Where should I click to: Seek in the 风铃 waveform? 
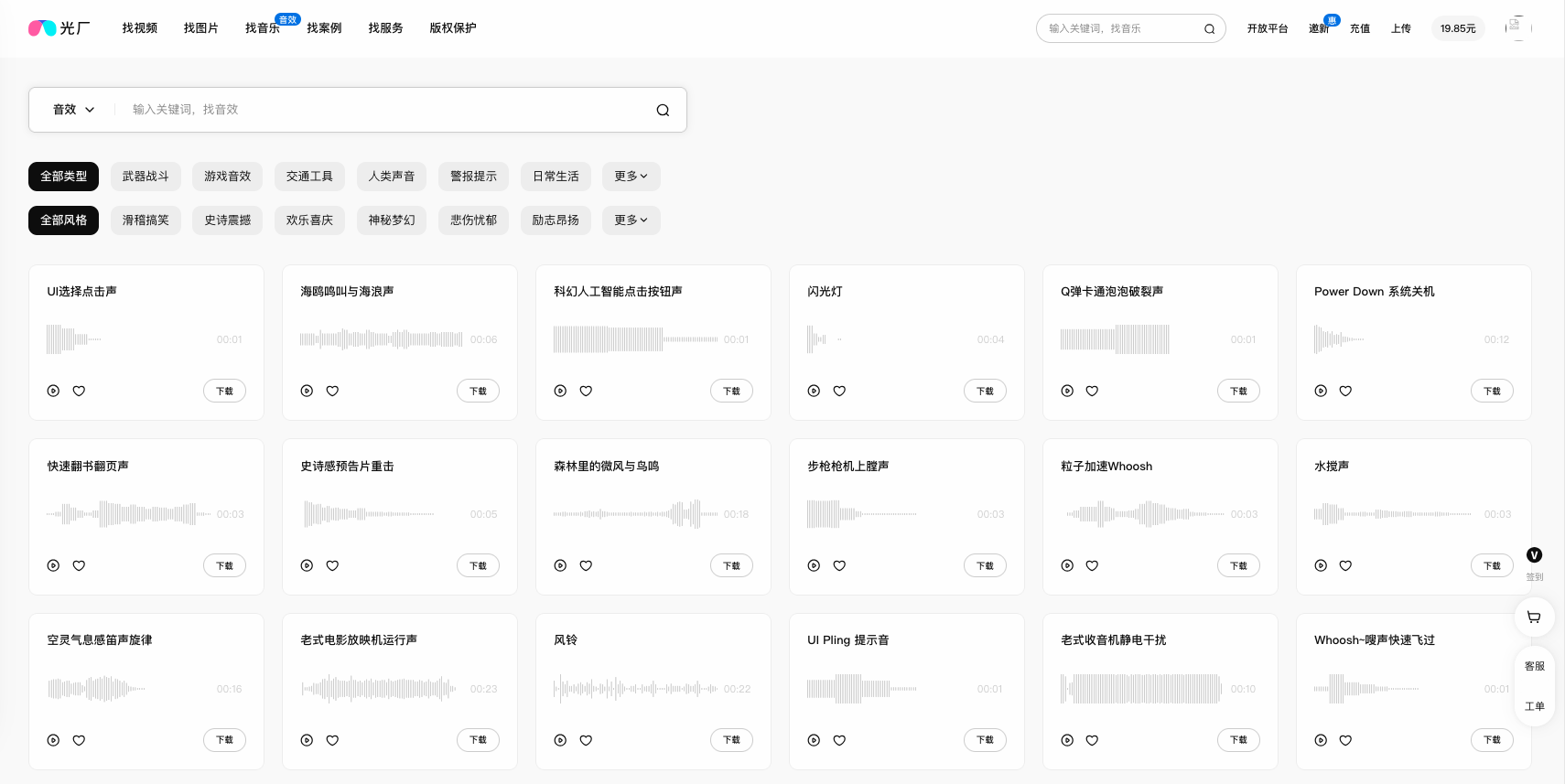point(635,689)
